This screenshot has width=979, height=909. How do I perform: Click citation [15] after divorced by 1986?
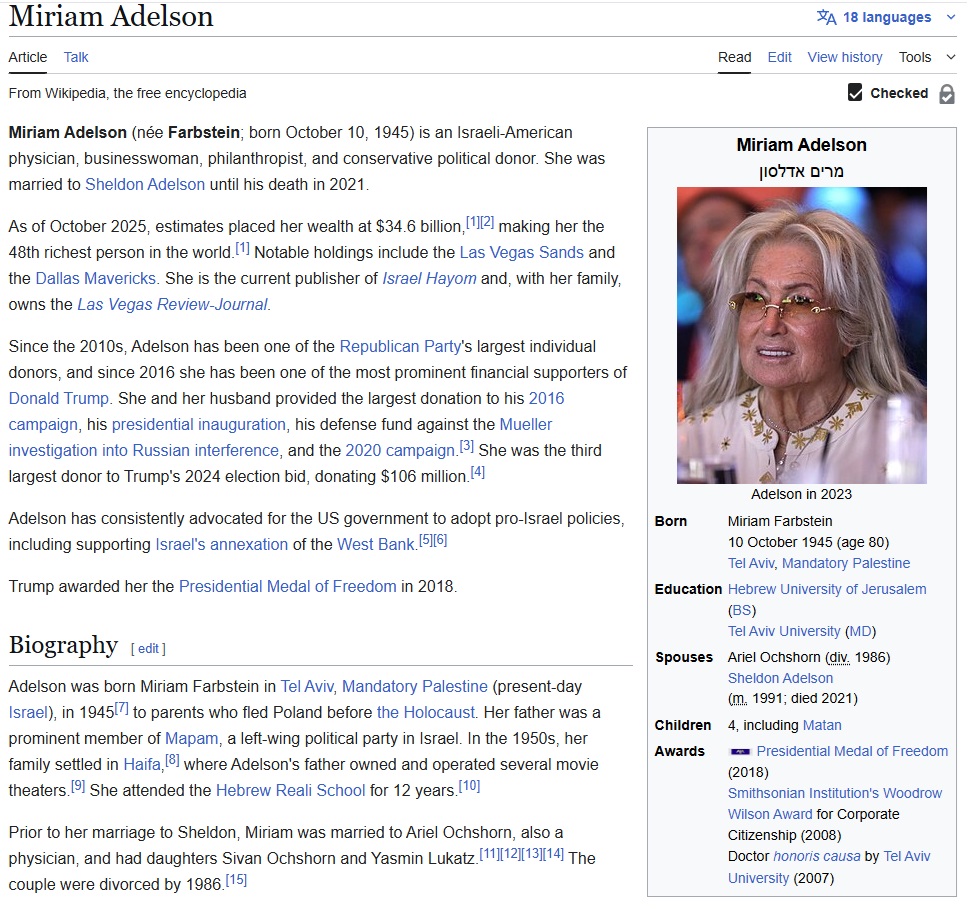[x=236, y=880]
